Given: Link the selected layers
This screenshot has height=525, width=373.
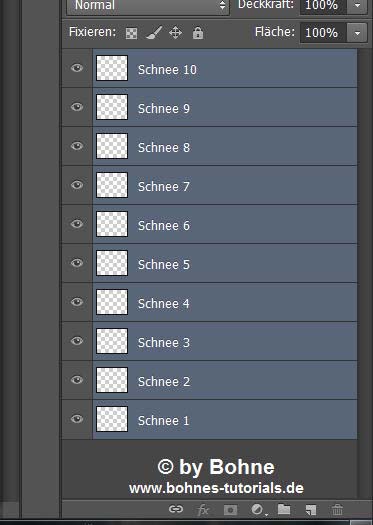Looking at the screenshot, I should [176, 509].
